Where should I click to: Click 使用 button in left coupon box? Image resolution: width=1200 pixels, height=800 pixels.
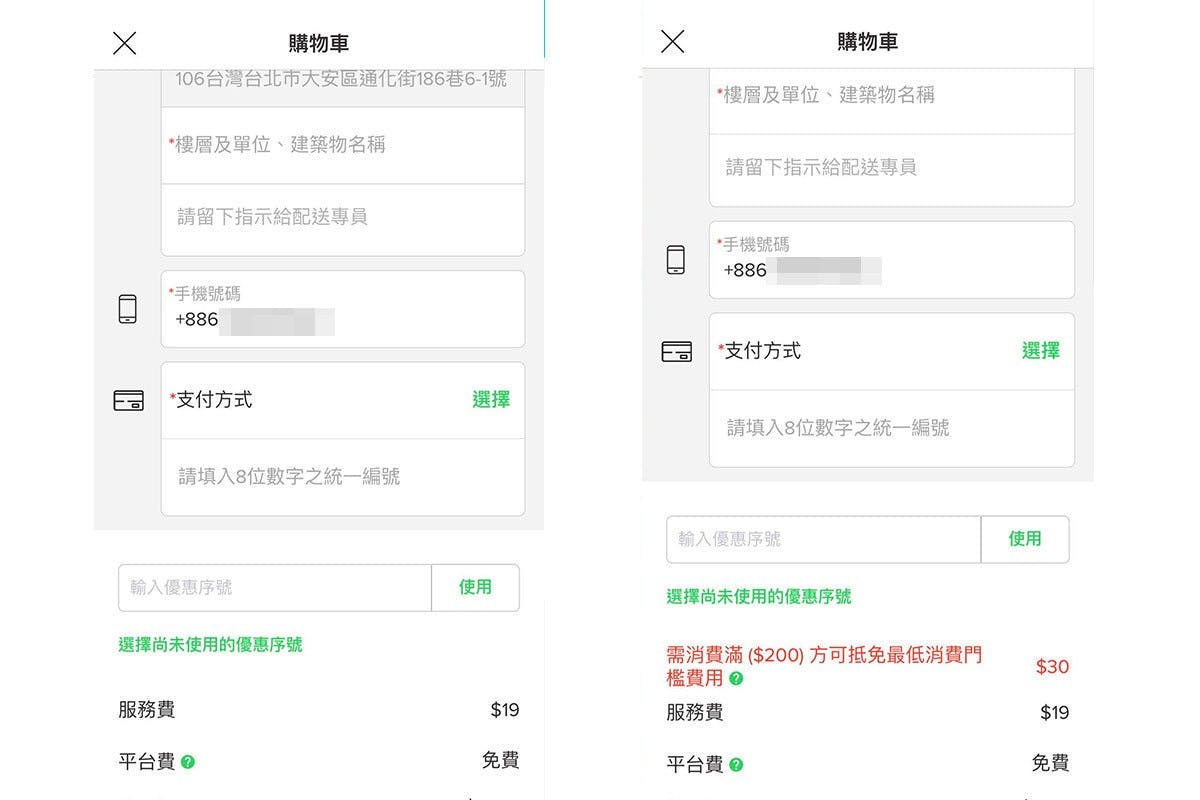click(476, 587)
